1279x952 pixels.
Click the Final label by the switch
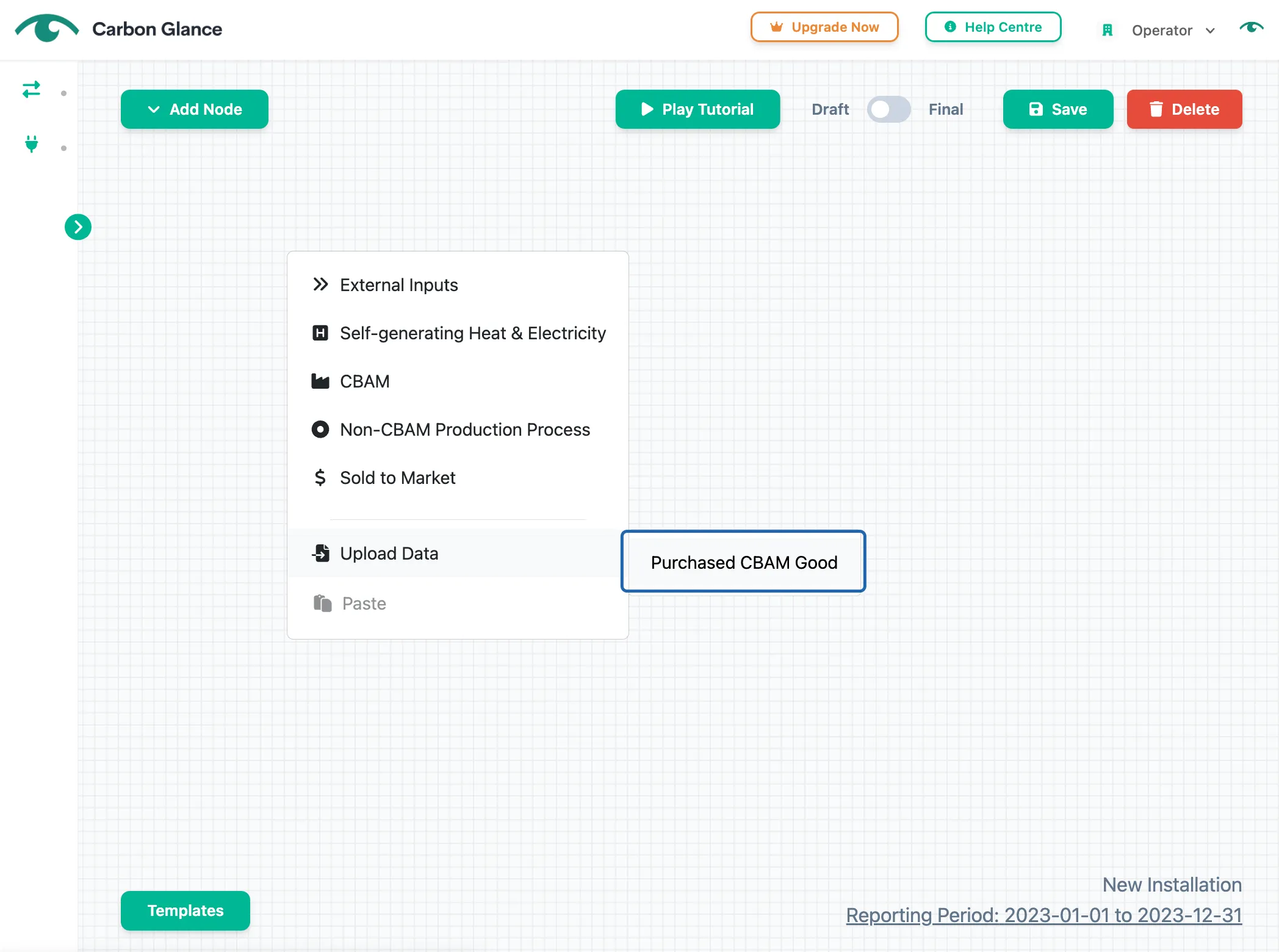tap(946, 109)
